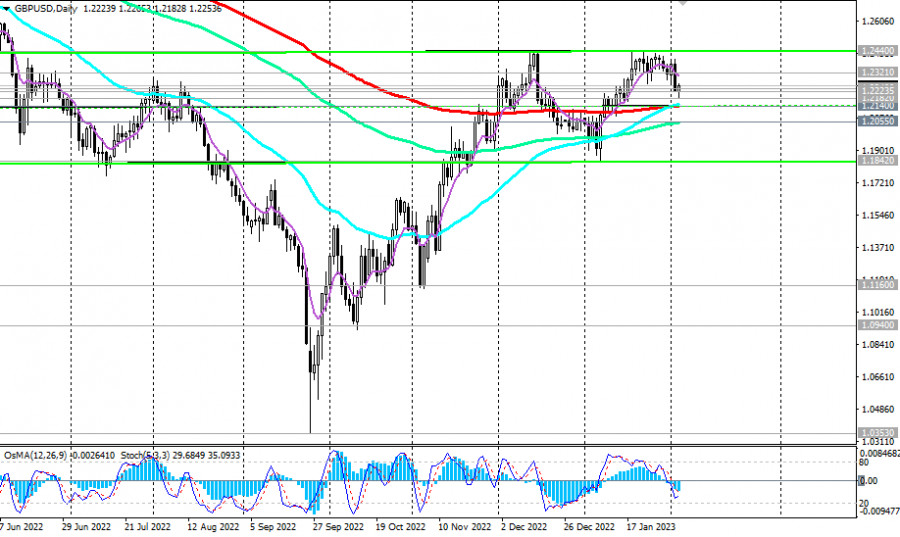The image size is (900, 537).
Task: Click the 1.2440 price level tag
Action: click(876, 49)
